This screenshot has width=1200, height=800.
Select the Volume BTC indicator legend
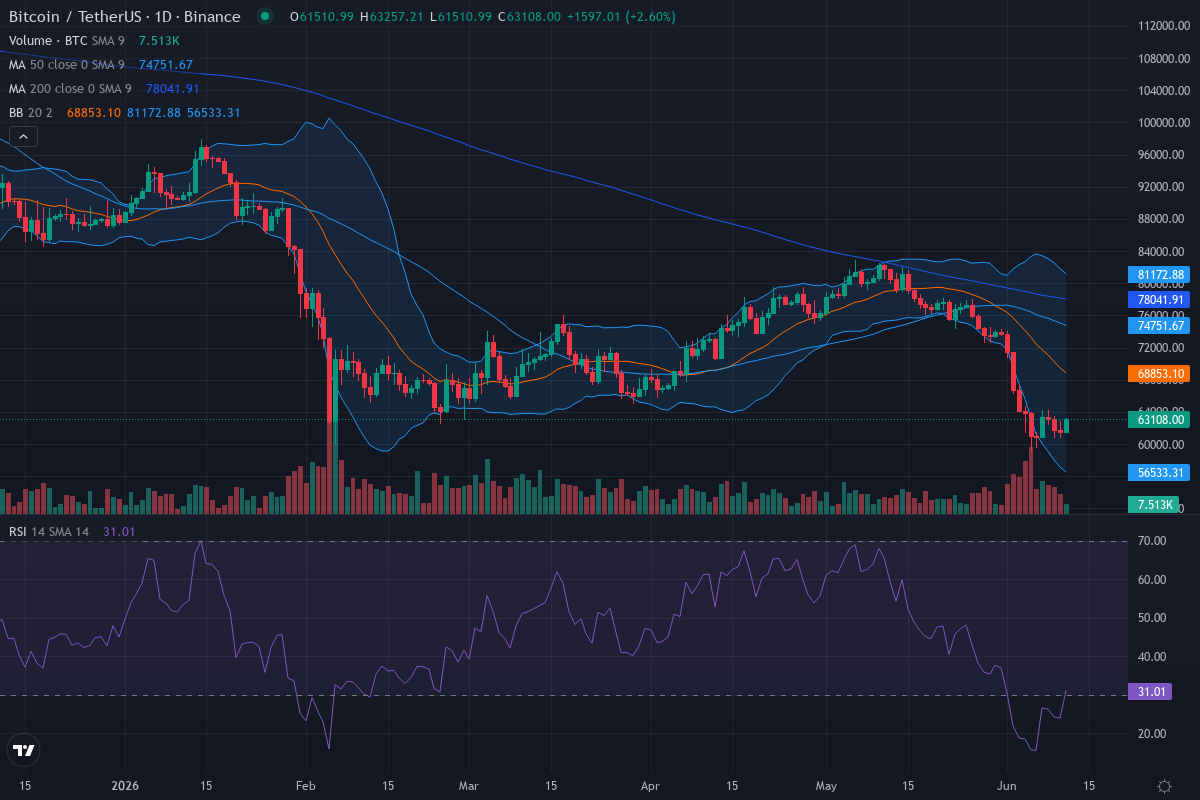tap(69, 40)
